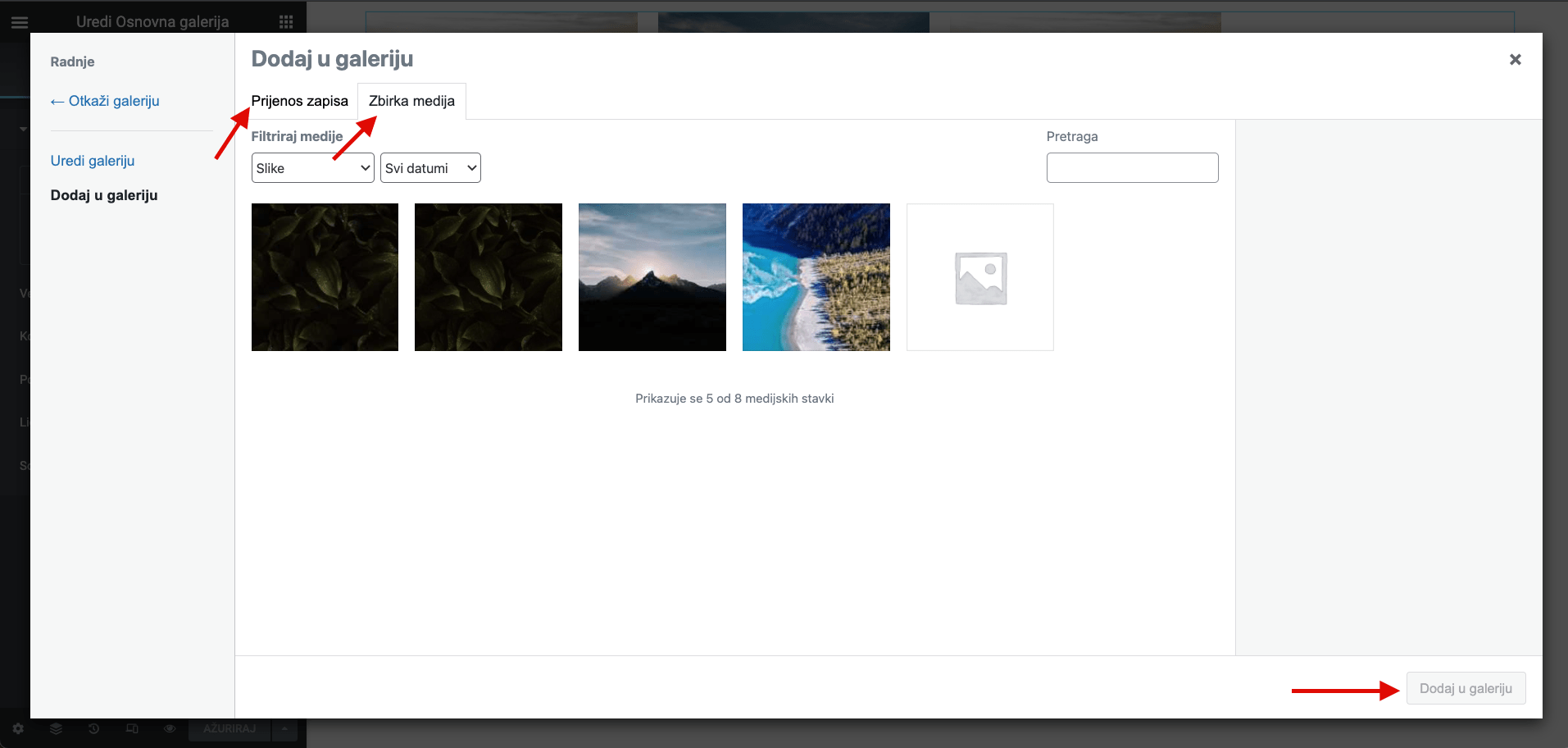Screen dimensions: 1568x748
Task: Open the Navigator layers icon
Action: coord(56,728)
